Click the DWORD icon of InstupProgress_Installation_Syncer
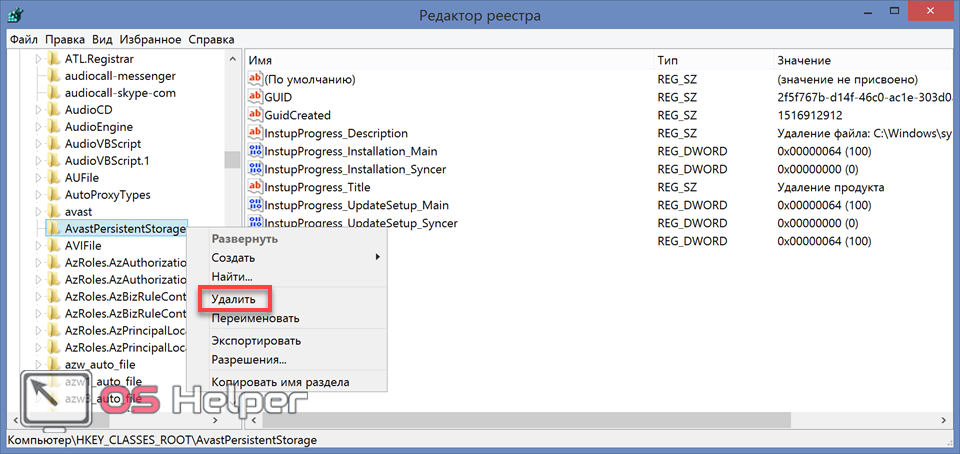This screenshot has height=454, width=960. [x=255, y=169]
